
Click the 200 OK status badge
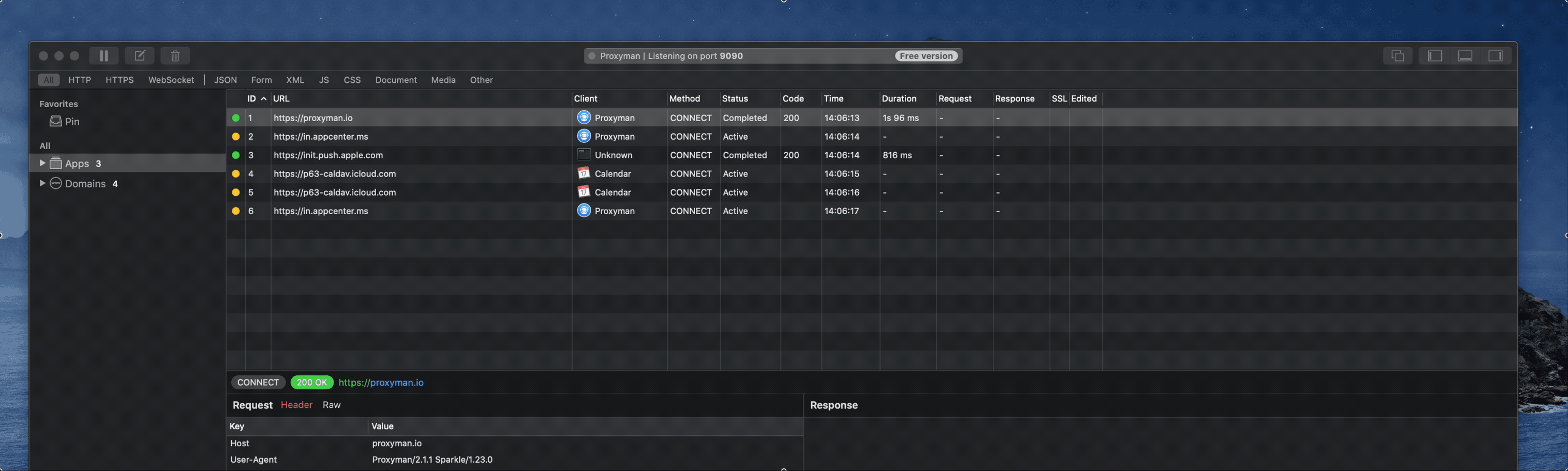point(311,382)
